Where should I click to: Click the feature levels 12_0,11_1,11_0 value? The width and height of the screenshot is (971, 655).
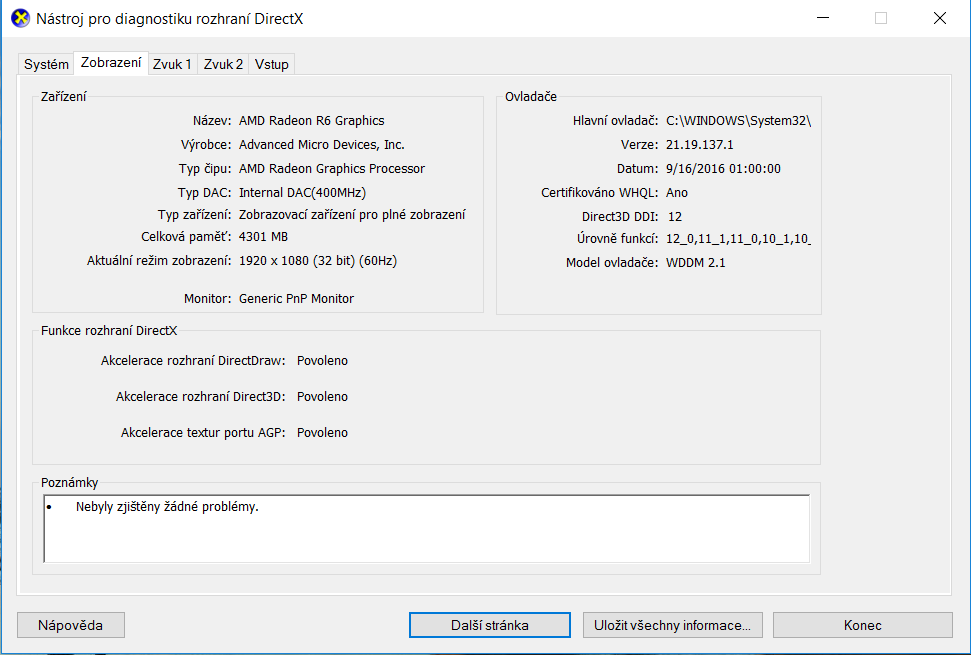pyautogui.click(x=738, y=239)
